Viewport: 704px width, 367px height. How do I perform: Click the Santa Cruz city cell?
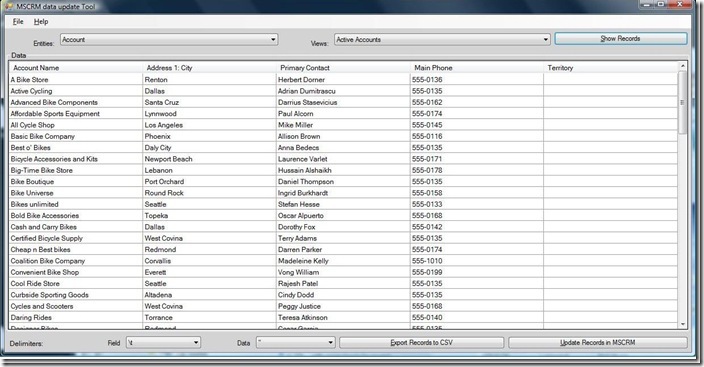point(209,102)
